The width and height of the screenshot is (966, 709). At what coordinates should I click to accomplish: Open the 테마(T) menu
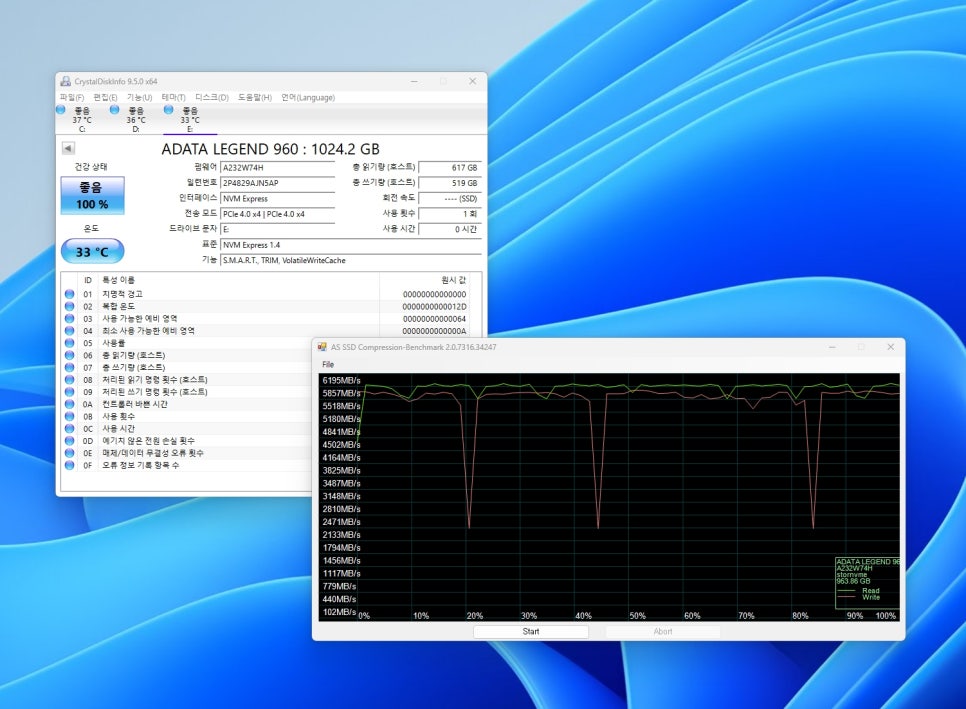point(173,97)
